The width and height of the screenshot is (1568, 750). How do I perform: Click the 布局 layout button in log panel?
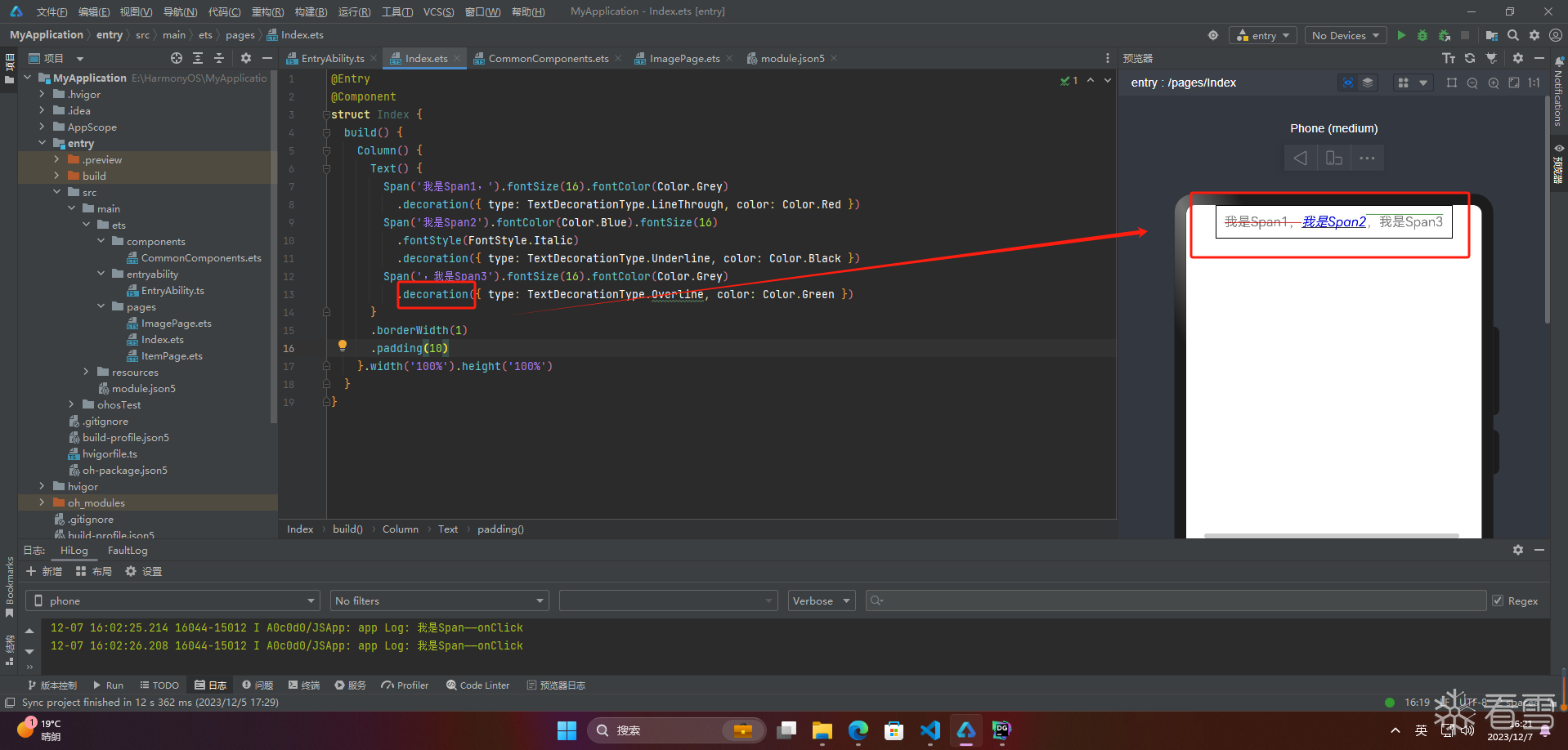(x=94, y=571)
